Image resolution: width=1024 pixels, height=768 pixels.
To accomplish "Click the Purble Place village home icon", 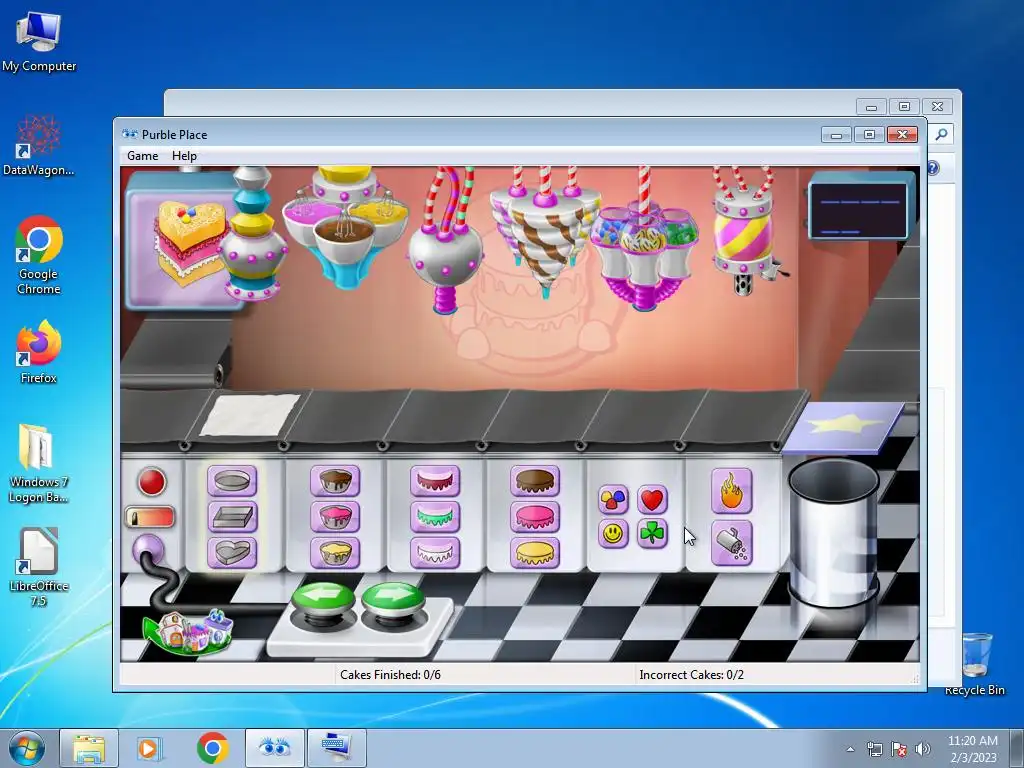I will [x=189, y=631].
